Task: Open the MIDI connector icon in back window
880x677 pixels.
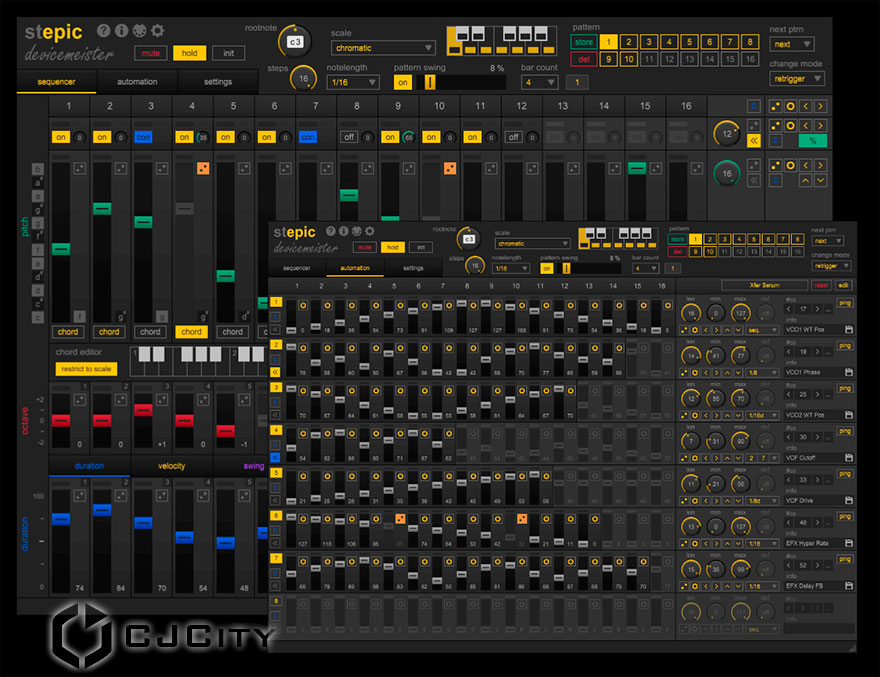Action: (x=139, y=30)
